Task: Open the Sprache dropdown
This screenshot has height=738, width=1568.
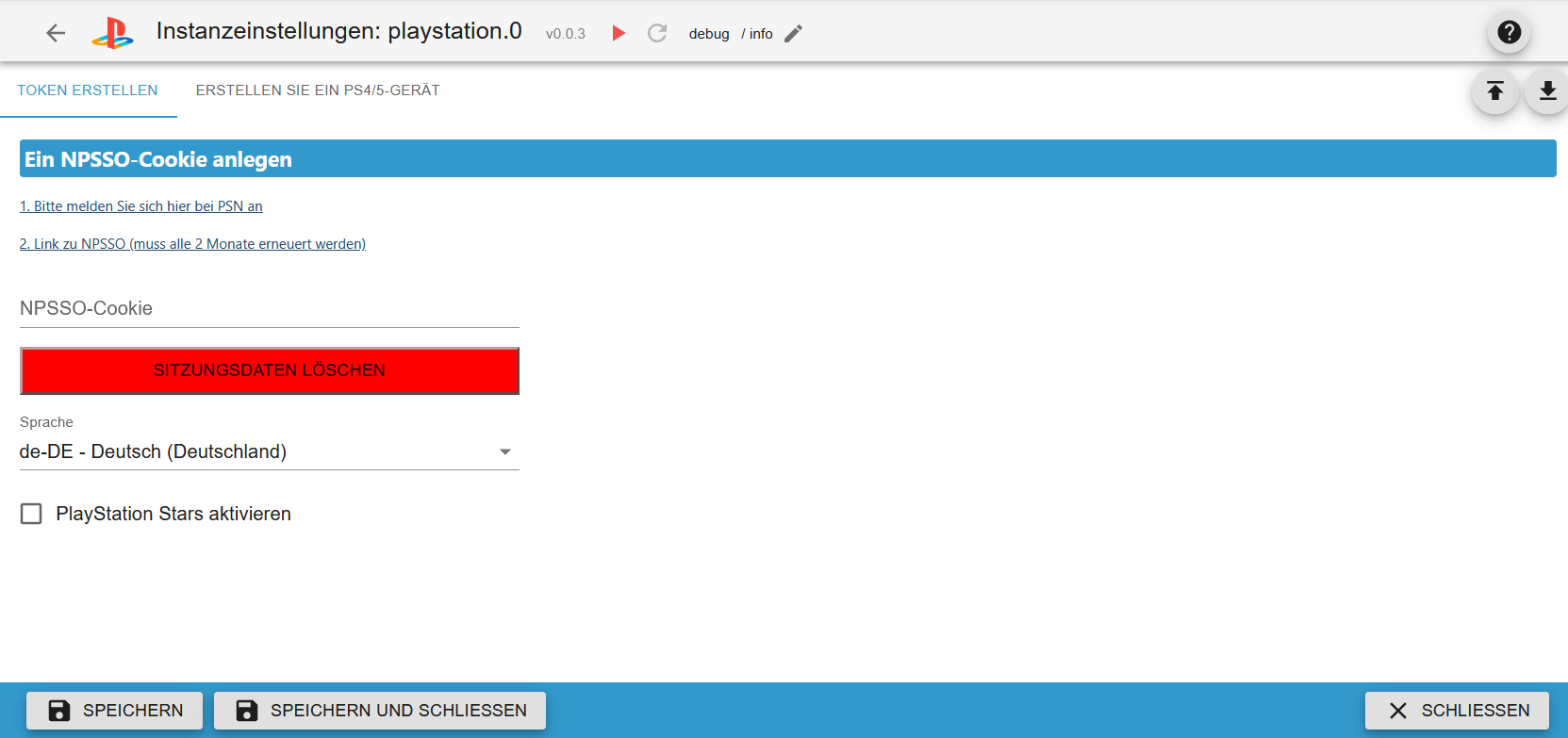Action: 270,451
